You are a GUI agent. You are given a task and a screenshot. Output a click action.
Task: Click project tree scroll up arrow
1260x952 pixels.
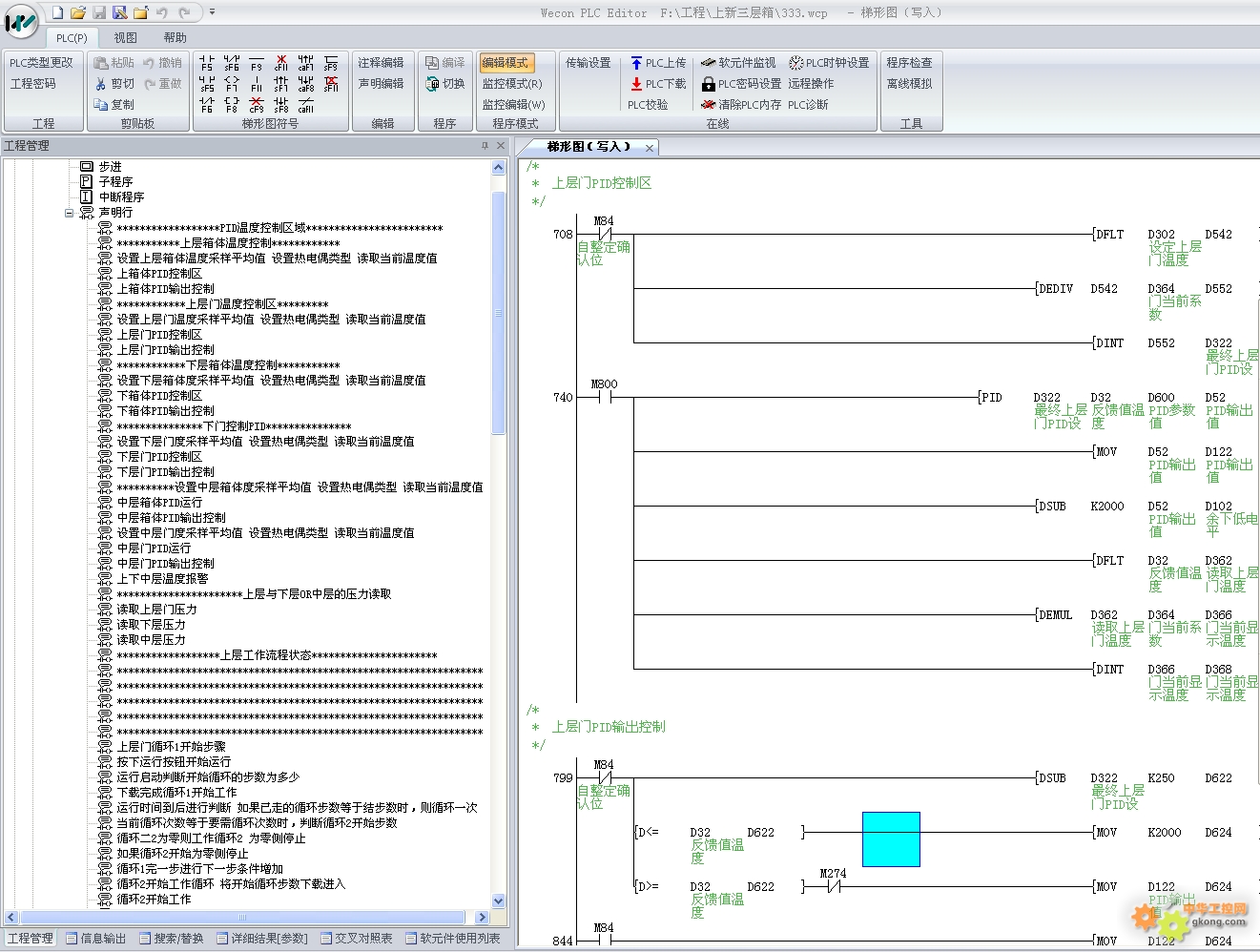click(x=498, y=168)
